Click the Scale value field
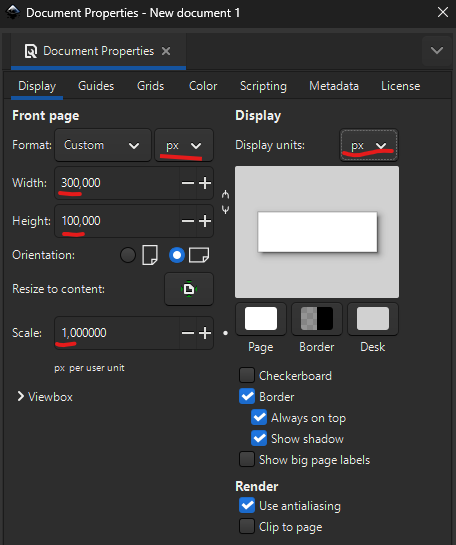 click(117, 333)
